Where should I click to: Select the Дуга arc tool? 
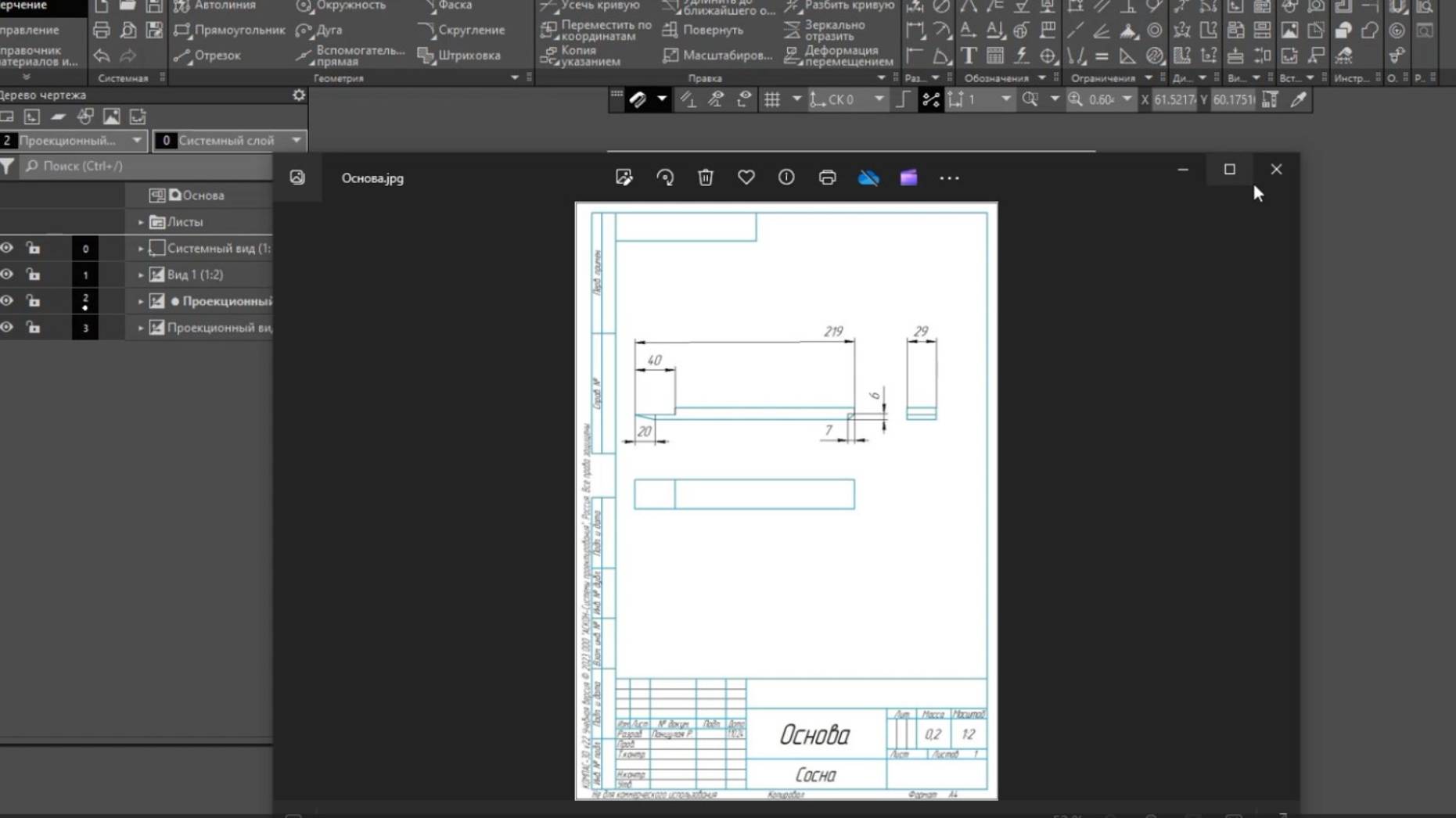319,30
